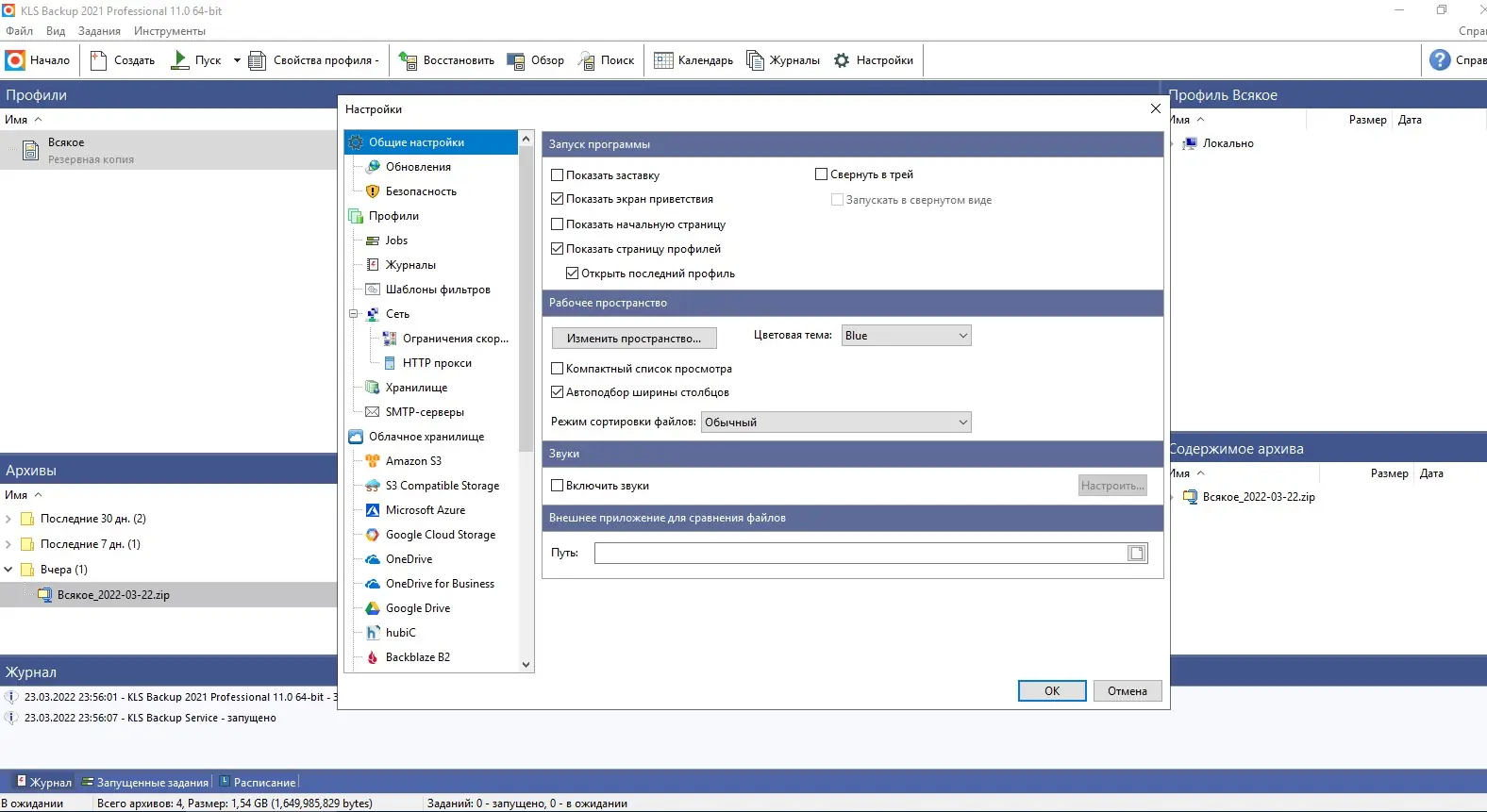Viewport: 1487px width, 812px height.
Task: Open the Цветовая тема Blue dropdown
Action: pos(906,336)
